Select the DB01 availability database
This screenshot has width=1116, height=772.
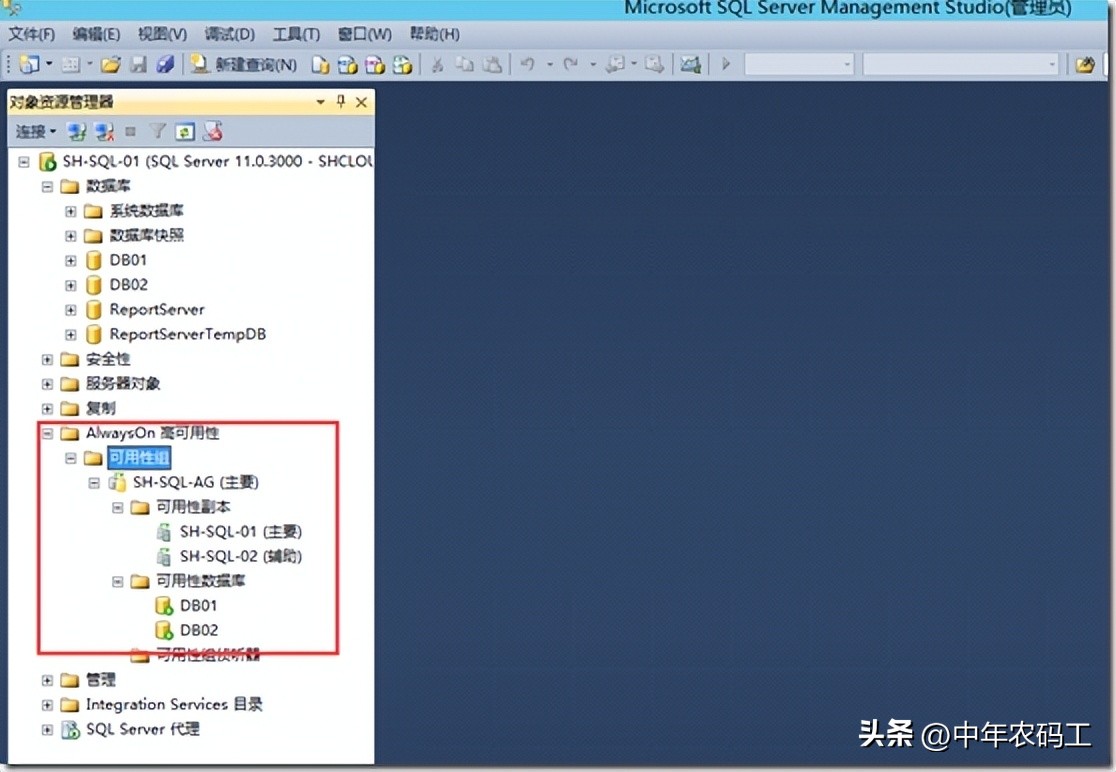(x=197, y=605)
